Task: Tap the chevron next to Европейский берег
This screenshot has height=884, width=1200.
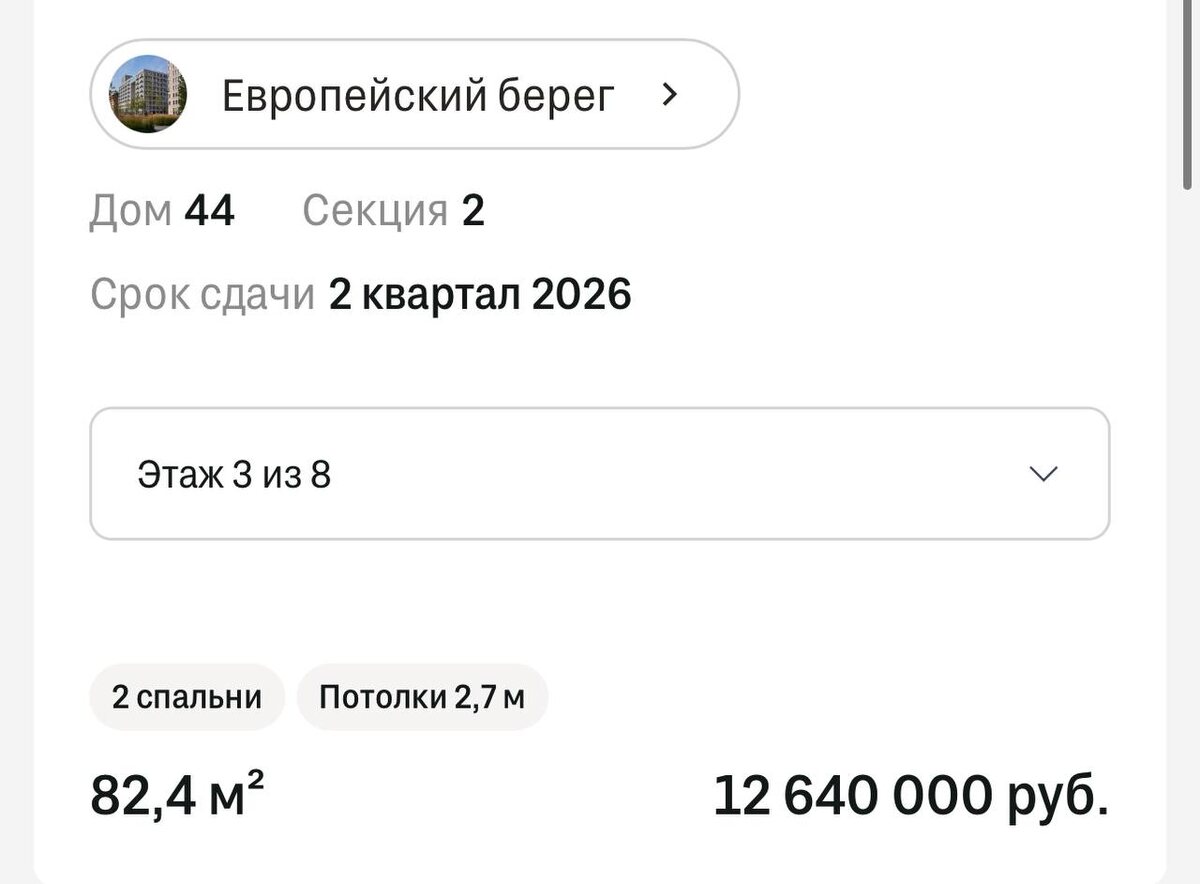Action: (671, 94)
